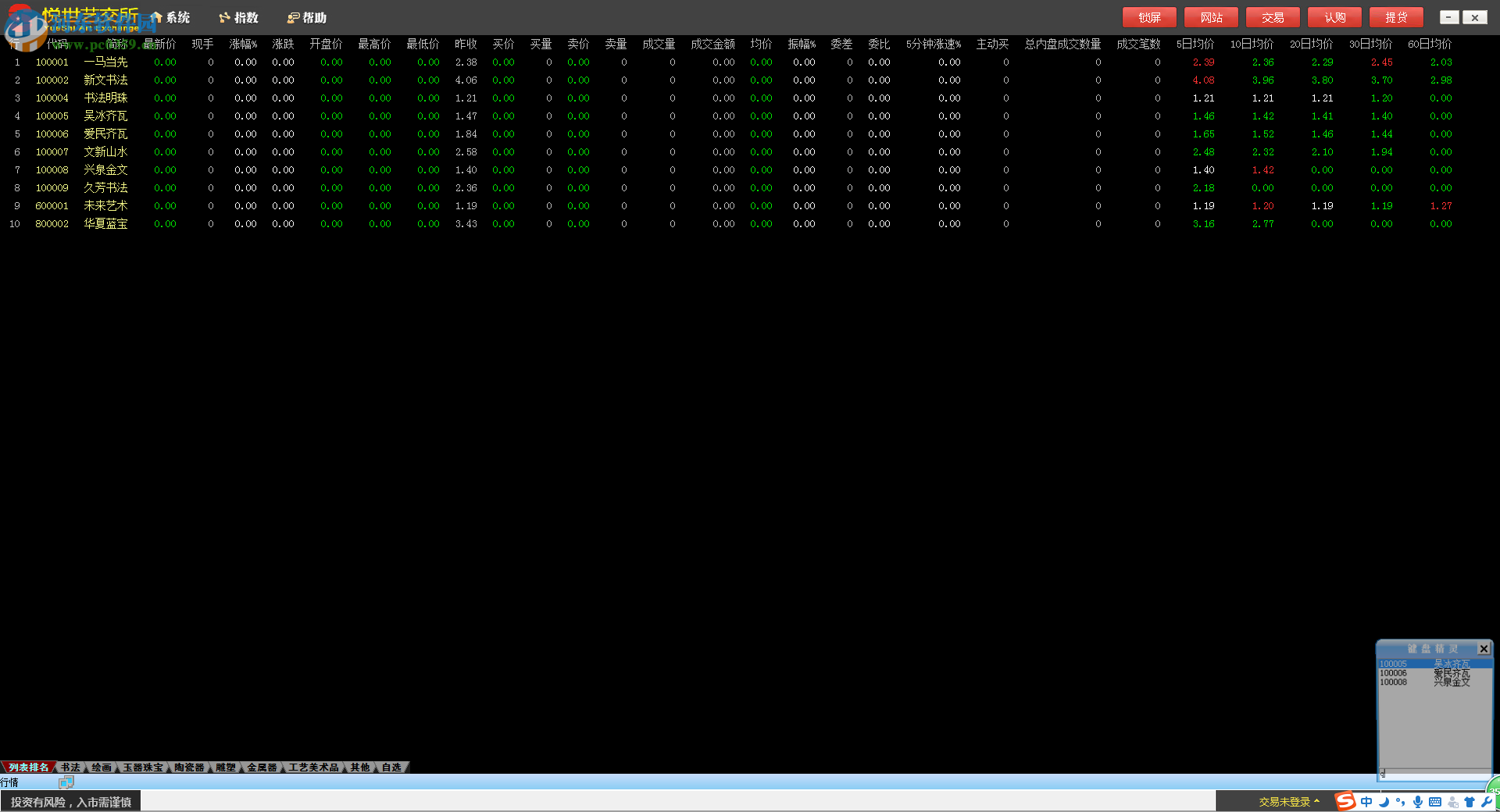Select the 吴冰齐瓦 row in main table
The height and width of the screenshot is (812, 1500).
tap(105, 116)
